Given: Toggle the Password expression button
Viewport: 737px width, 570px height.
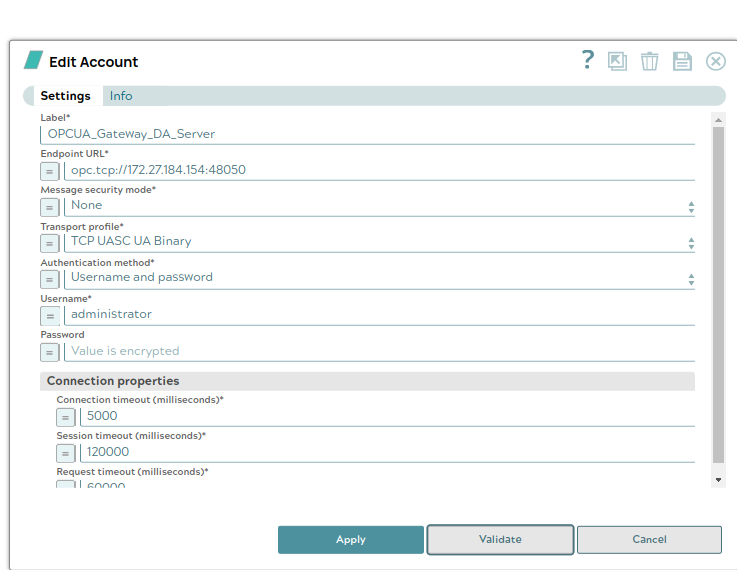Looking at the screenshot, I should (x=50, y=352).
